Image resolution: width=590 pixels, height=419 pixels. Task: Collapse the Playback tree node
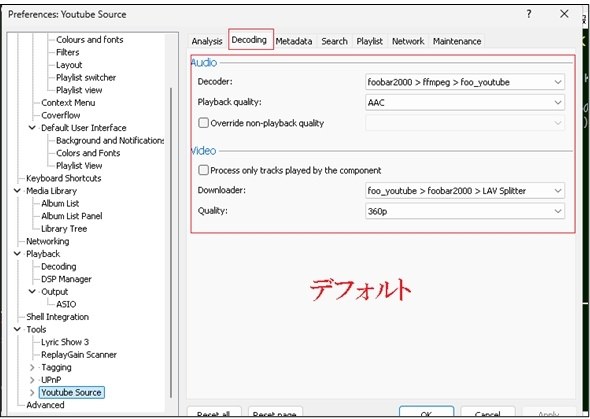(x=17, y=254)
